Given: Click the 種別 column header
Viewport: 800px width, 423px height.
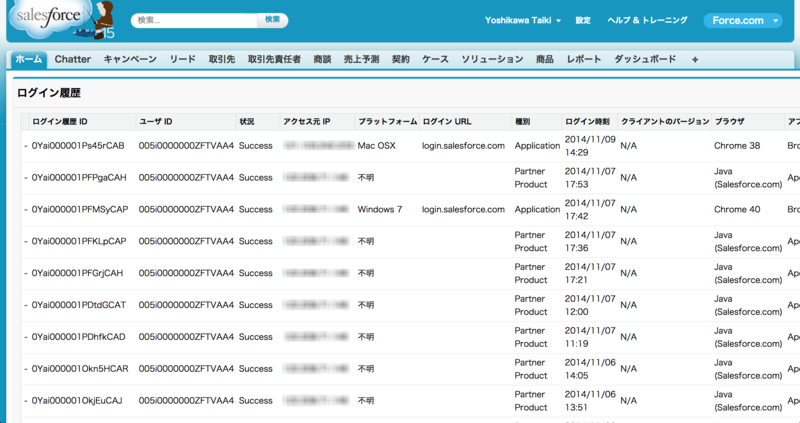Looking at the screenshot, I should (x=522, y=121).
